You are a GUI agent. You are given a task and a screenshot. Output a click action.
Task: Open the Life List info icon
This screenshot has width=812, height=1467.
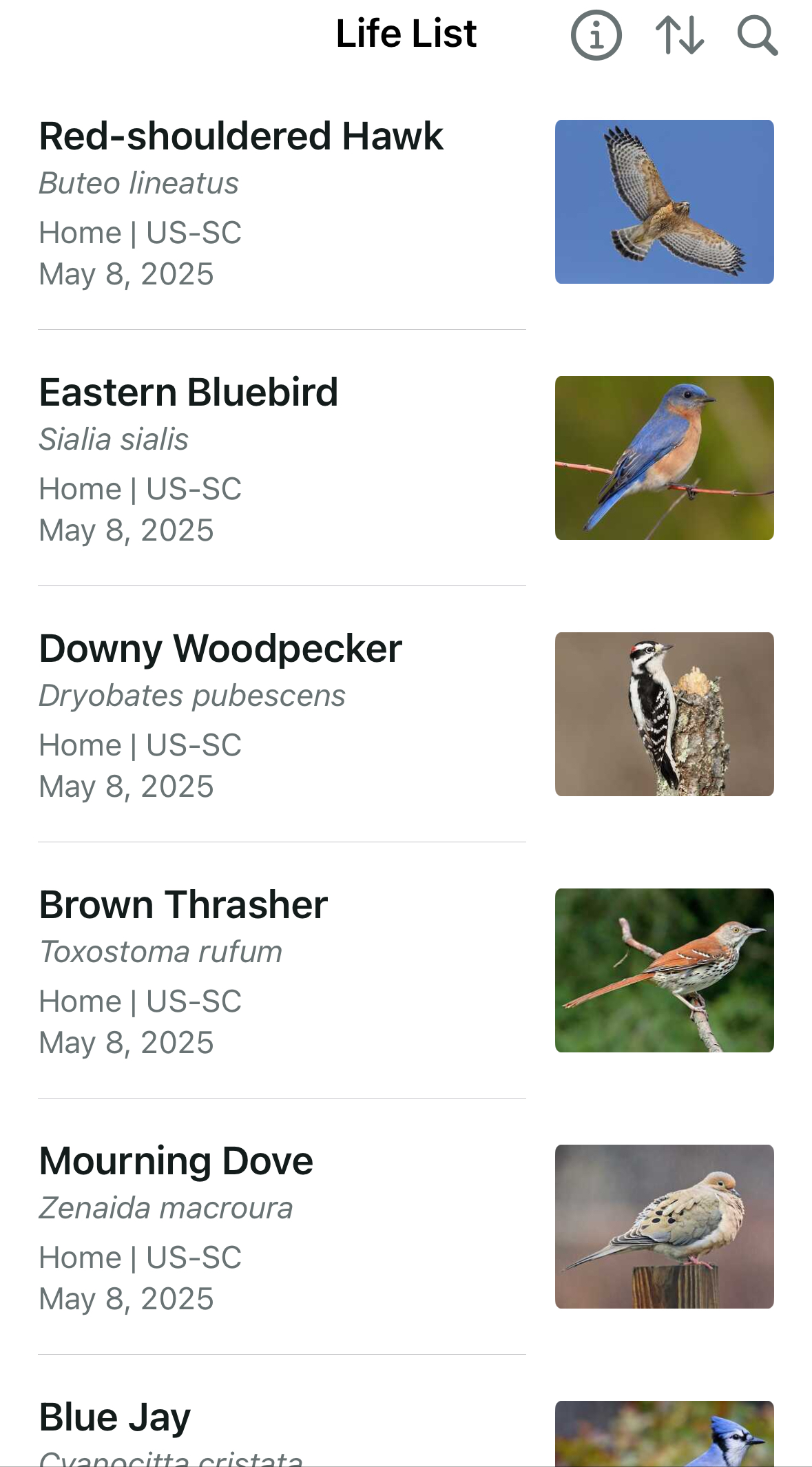[596, 34]
